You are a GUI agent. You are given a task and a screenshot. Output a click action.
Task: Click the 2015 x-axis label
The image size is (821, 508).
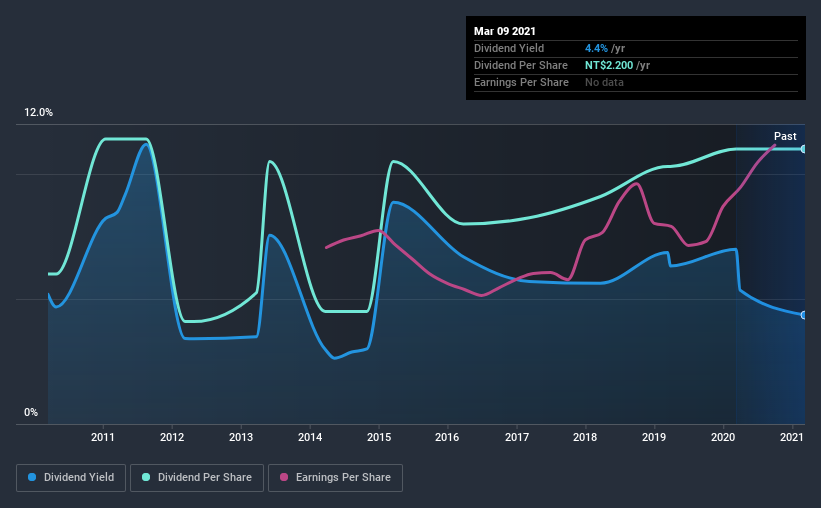point(379,437)
